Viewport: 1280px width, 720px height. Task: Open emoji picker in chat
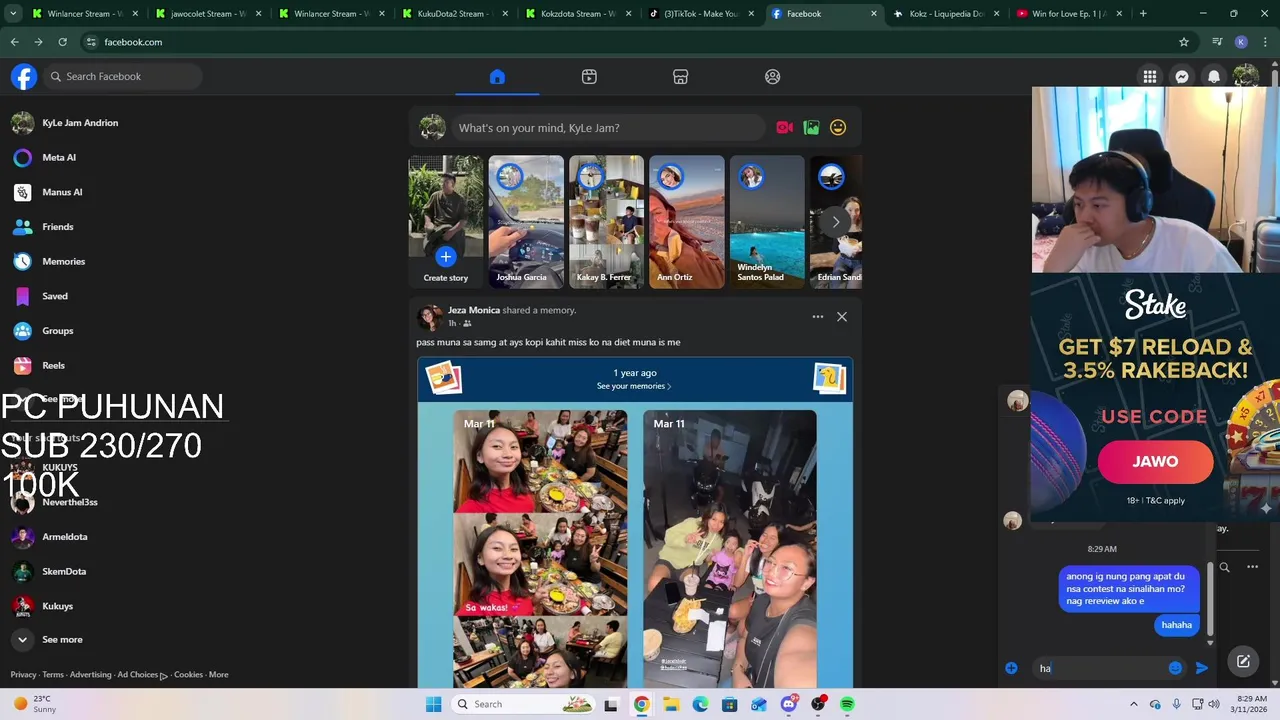point(1175,668)
